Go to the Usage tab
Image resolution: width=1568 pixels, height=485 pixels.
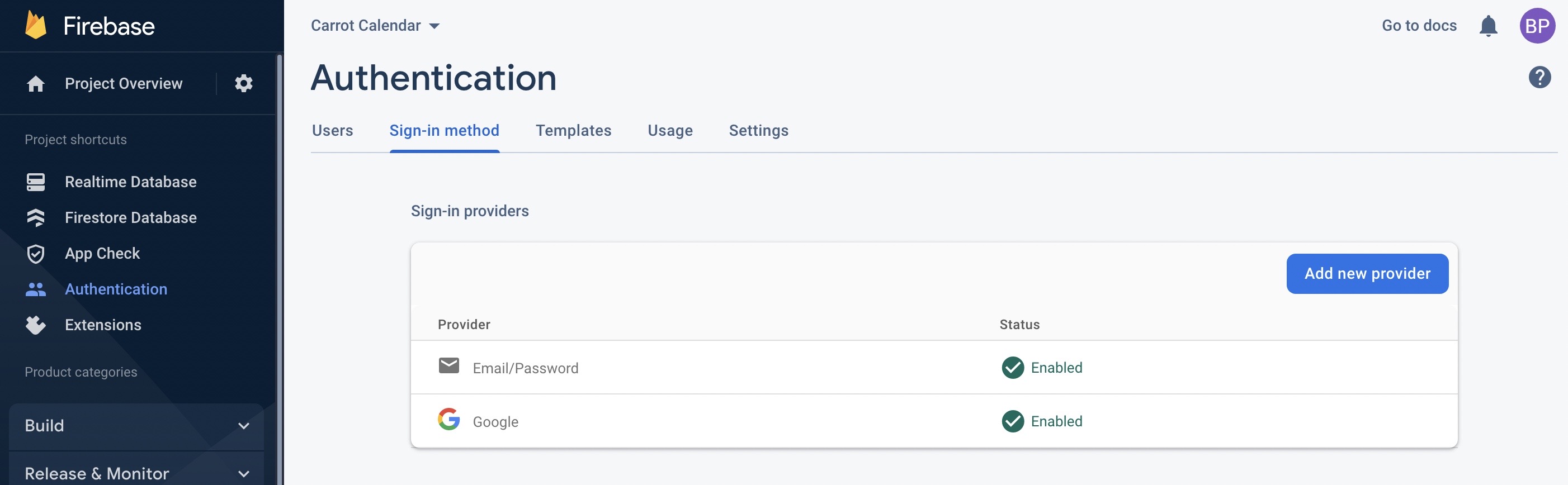(670, 130)
